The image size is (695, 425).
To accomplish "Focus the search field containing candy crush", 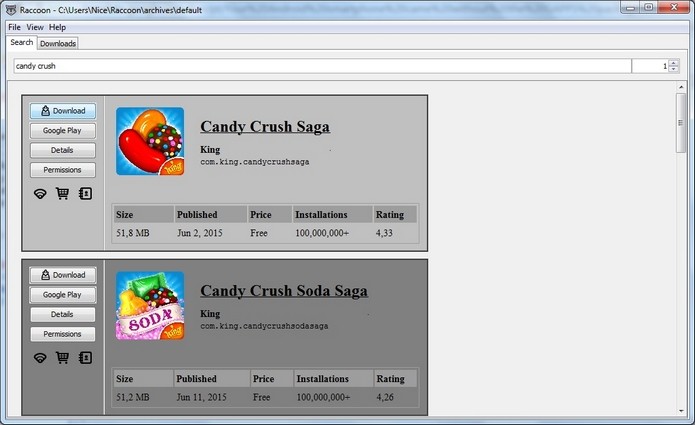I will pyautogui.click(x=322, y=66).
